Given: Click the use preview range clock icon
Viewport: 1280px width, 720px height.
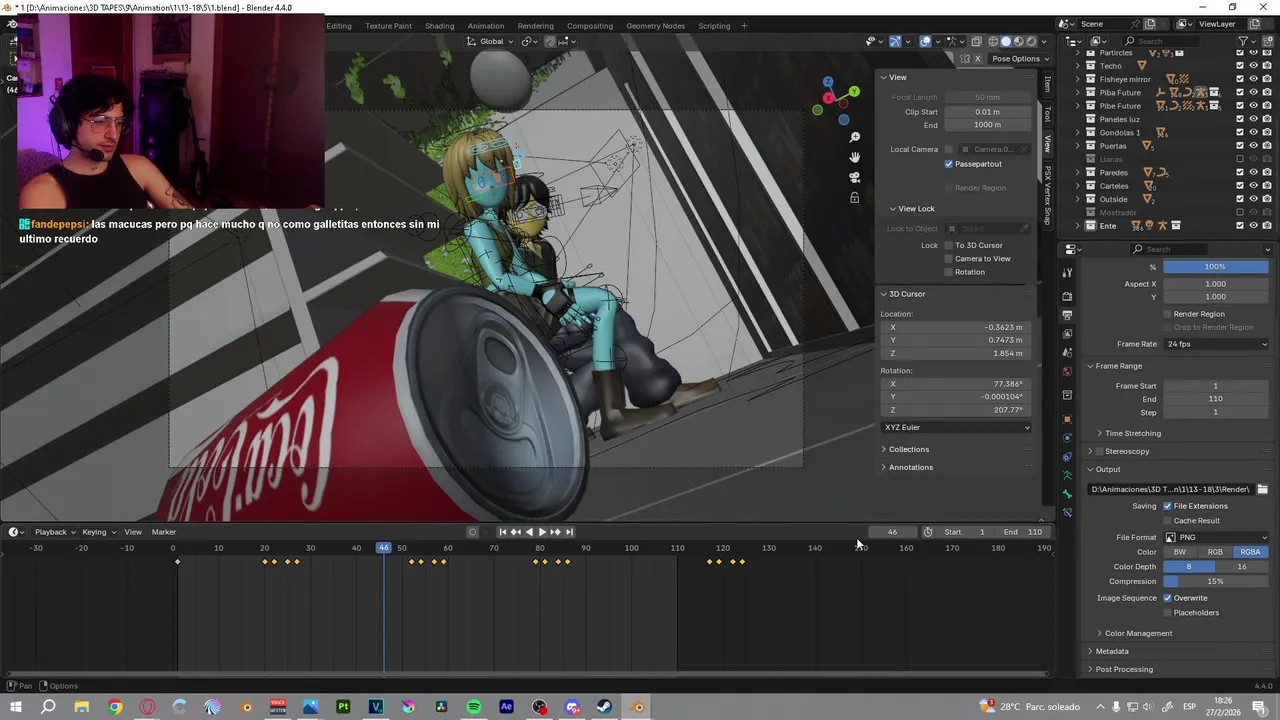Looking at the screenshot, I should (x=928, y=532).
